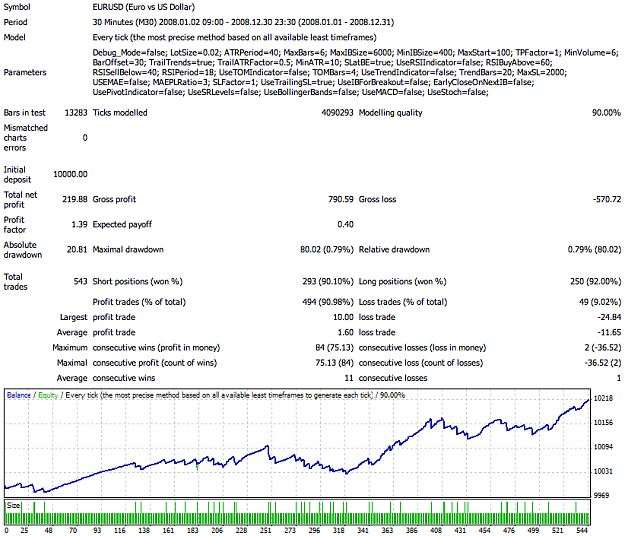Click the 10031 y-axis label

point(603,471)
